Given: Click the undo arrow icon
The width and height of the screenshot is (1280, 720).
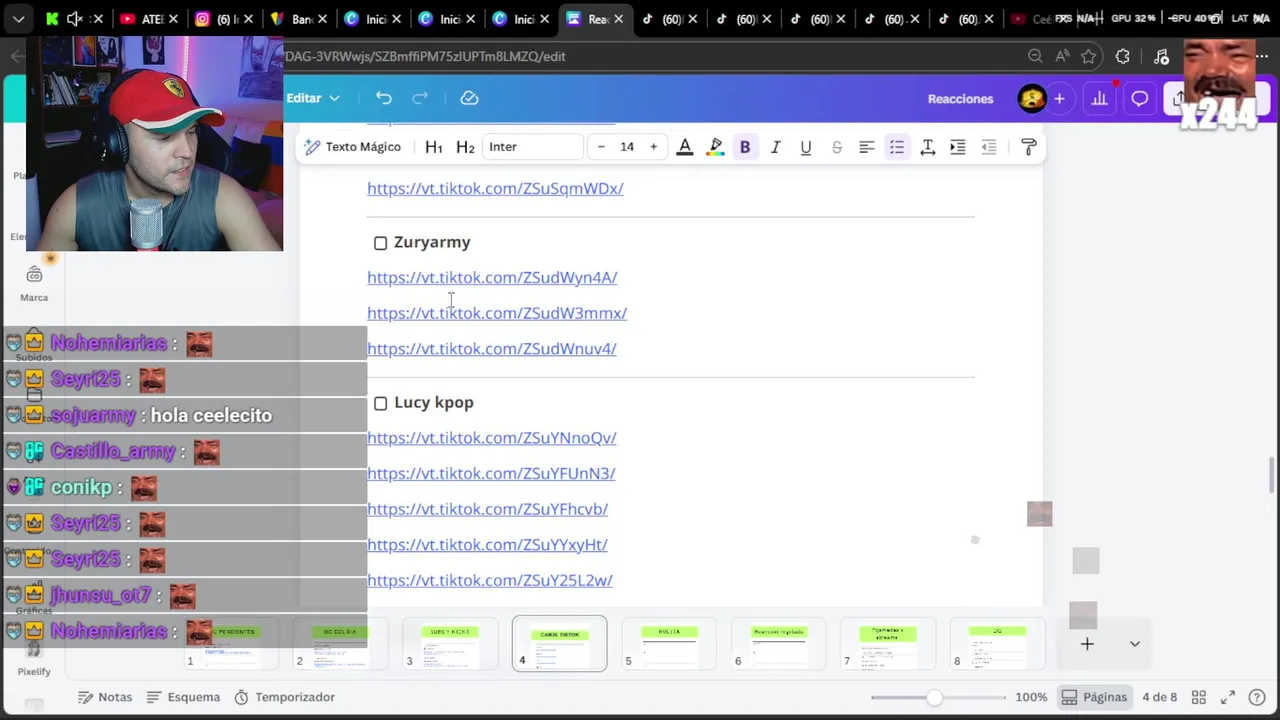Looking at the screenshot, I should pos(384,98).
